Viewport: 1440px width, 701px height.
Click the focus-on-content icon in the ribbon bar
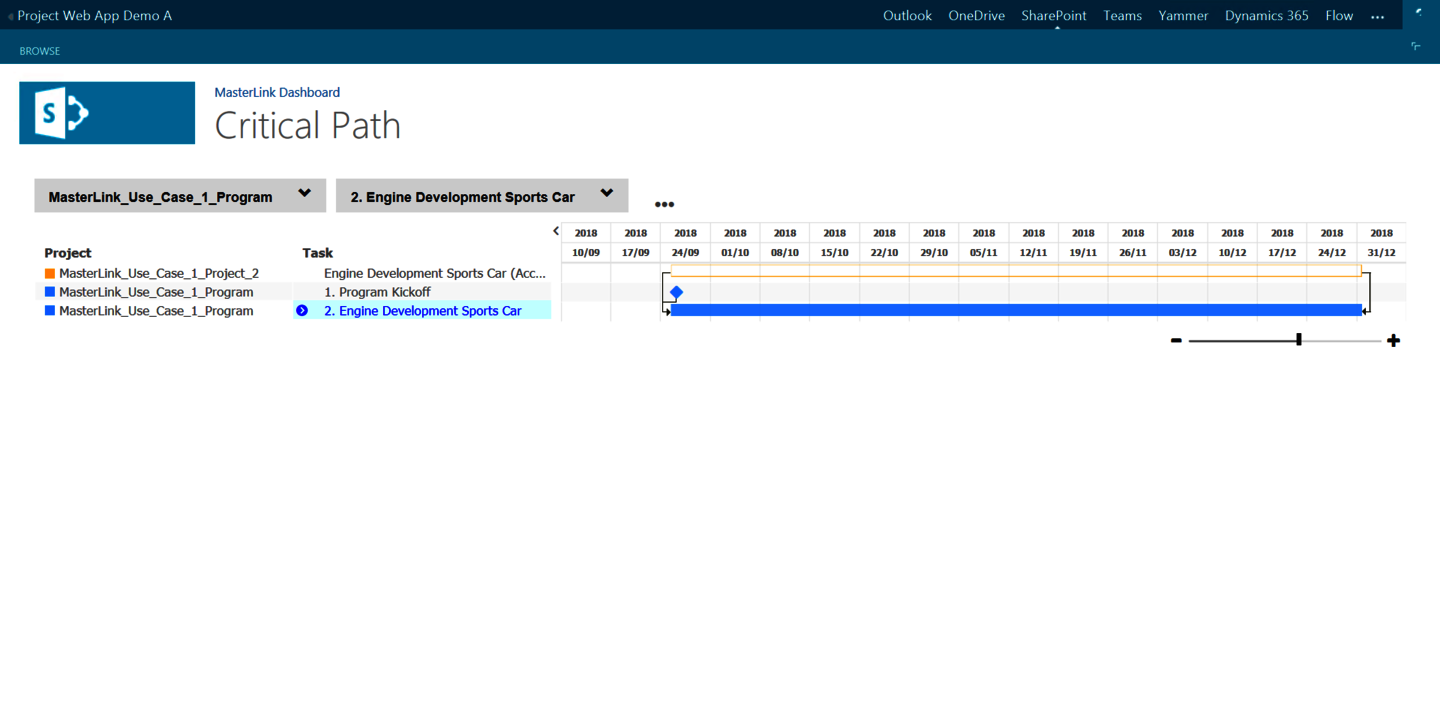[x=1416, y=46]
